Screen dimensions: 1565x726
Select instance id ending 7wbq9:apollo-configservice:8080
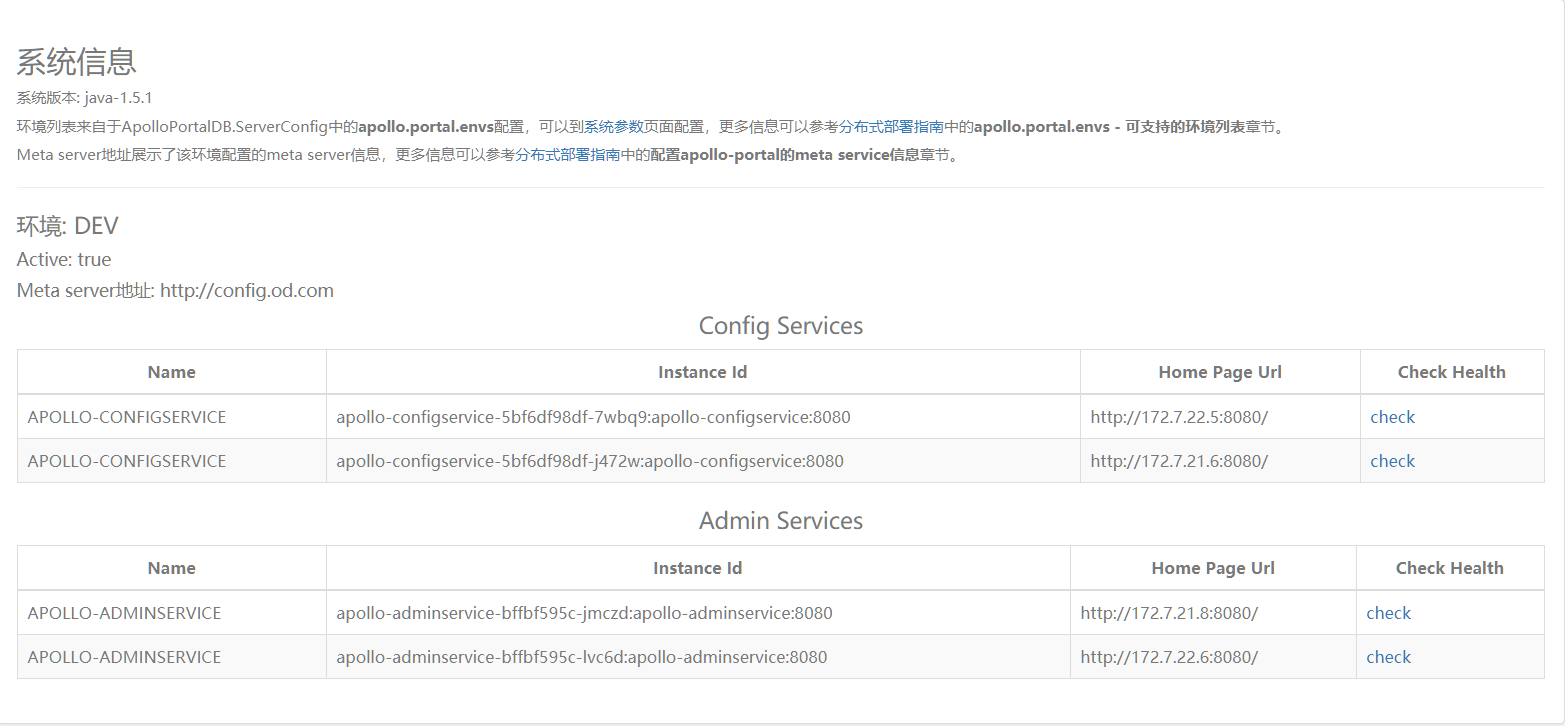(593, 417)
